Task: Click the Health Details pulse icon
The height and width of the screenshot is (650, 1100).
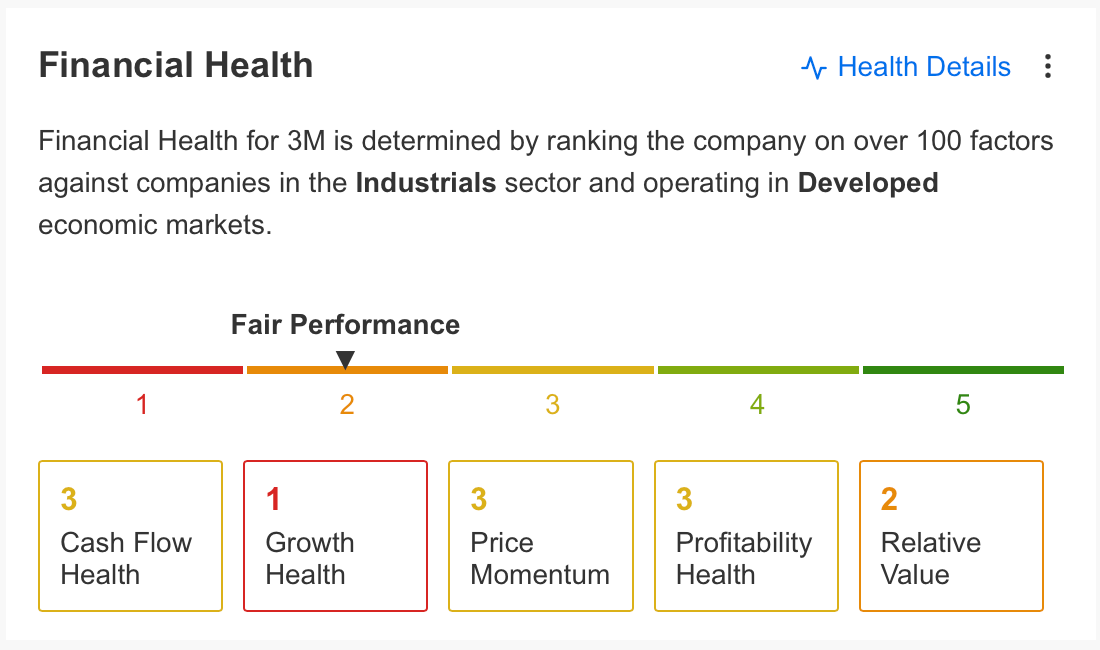Action: pyautogui.click(x=814, y=68)
